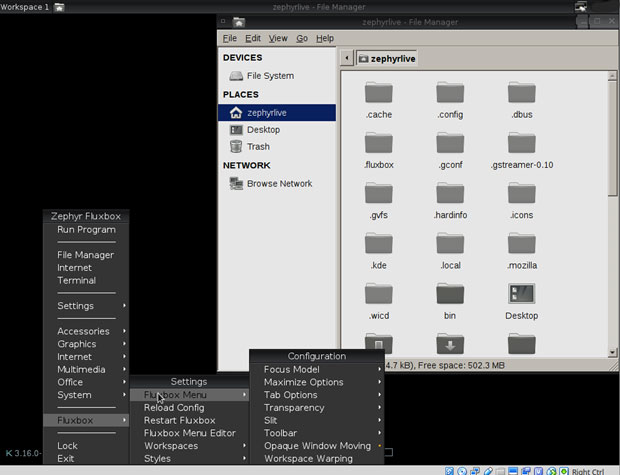Screen dimensions: 620x475
Task: Toggle Opaque Window Moving option
Action: (316, 446)
